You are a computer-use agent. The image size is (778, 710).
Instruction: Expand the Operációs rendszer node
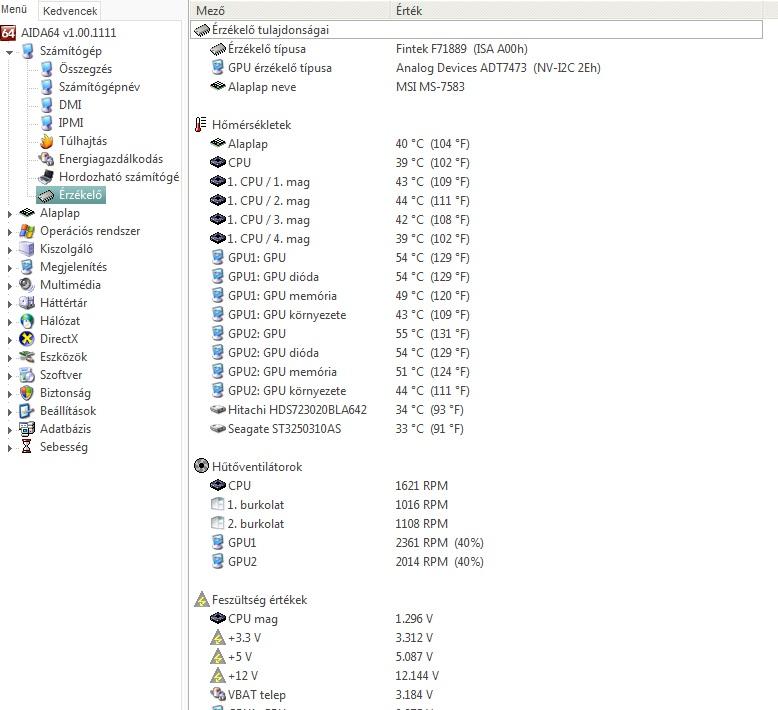pos(9,232)
